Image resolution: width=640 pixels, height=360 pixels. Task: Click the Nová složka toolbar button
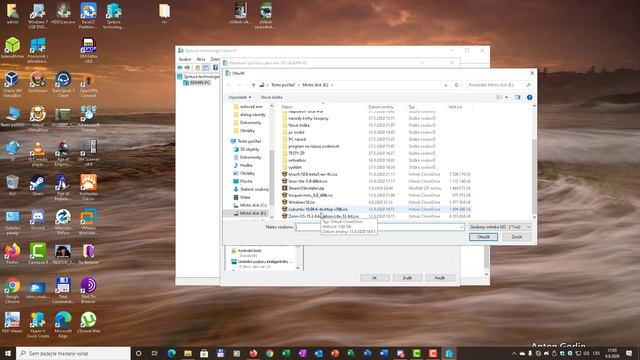pyautogui.click(x=271, y=97)
